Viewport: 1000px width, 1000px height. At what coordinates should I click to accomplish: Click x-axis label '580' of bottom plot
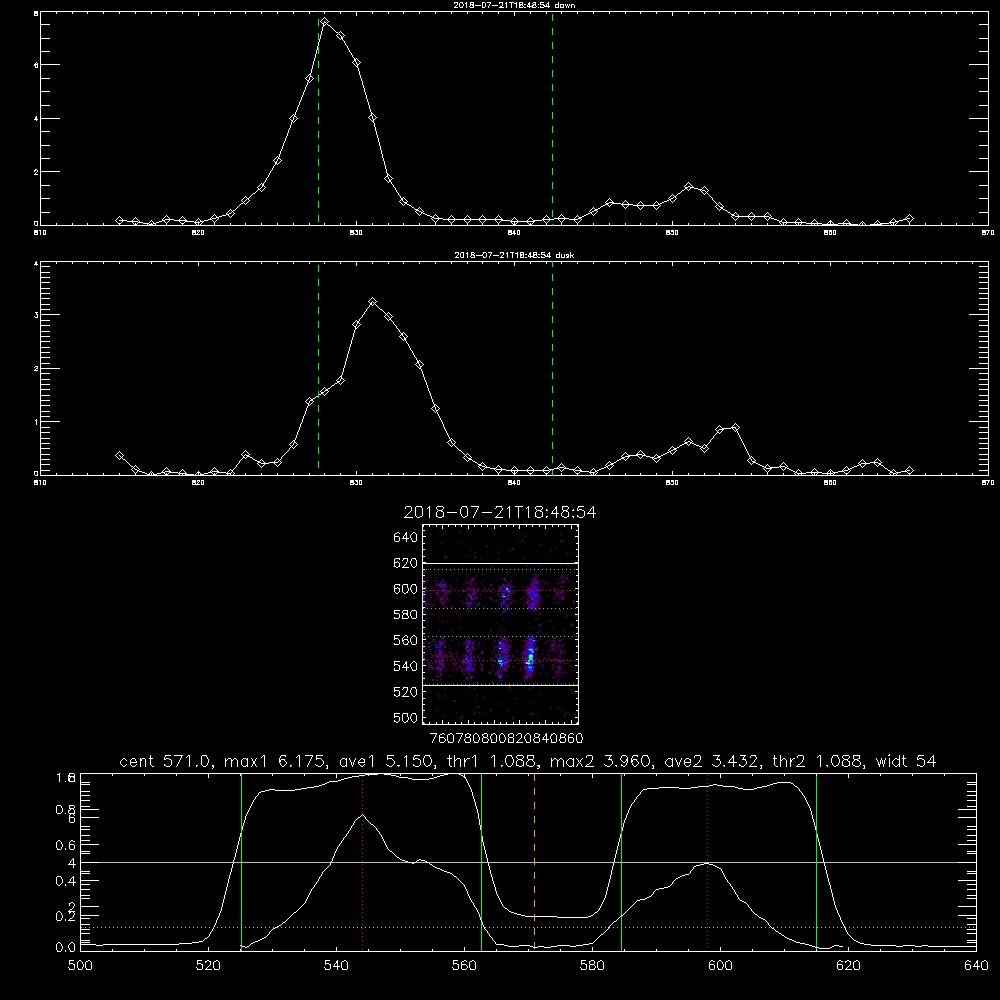592,966
